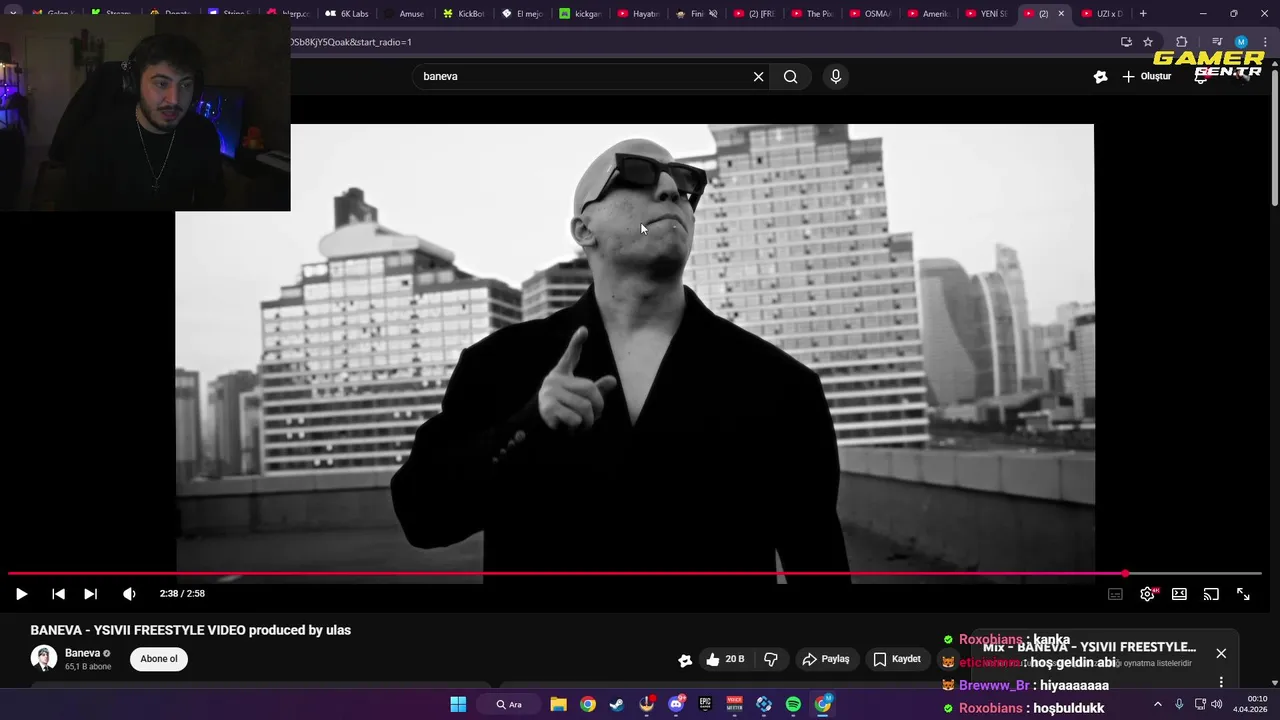This screenshot has width=1280, height=720.
Task: Clear the baneva search text
Action: pos(758,77)
